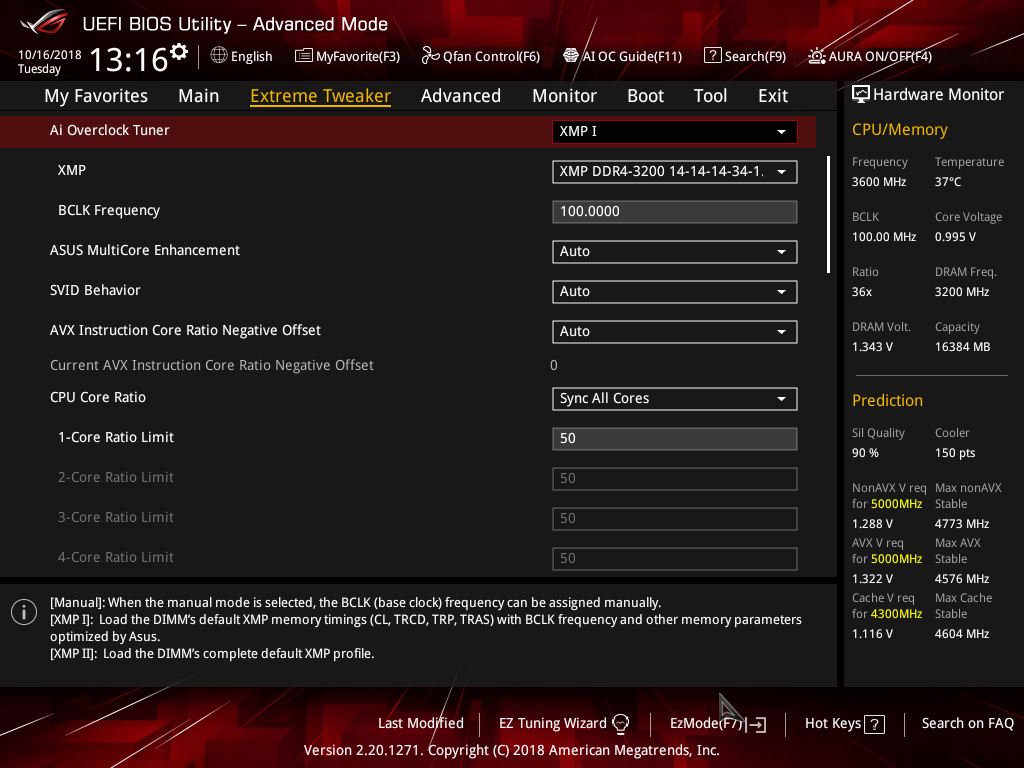Screen dimensions: 1024x768
Task: Click the 4300MHz cache frequency text
Action: (x=897, y=614)
